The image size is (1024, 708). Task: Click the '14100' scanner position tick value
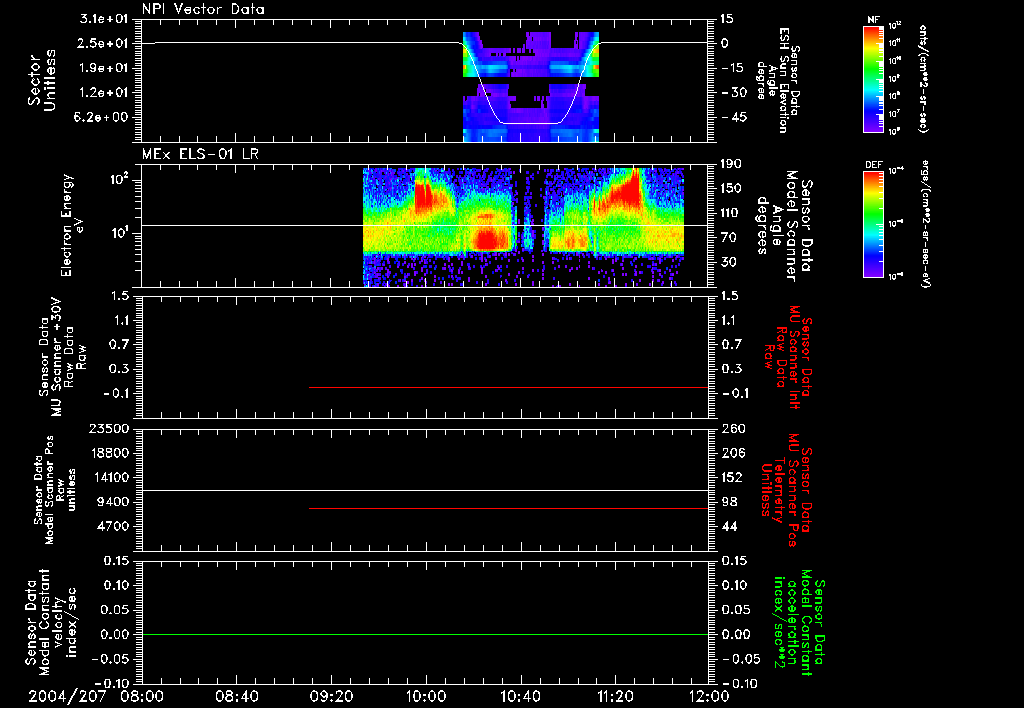click(109, 477)
